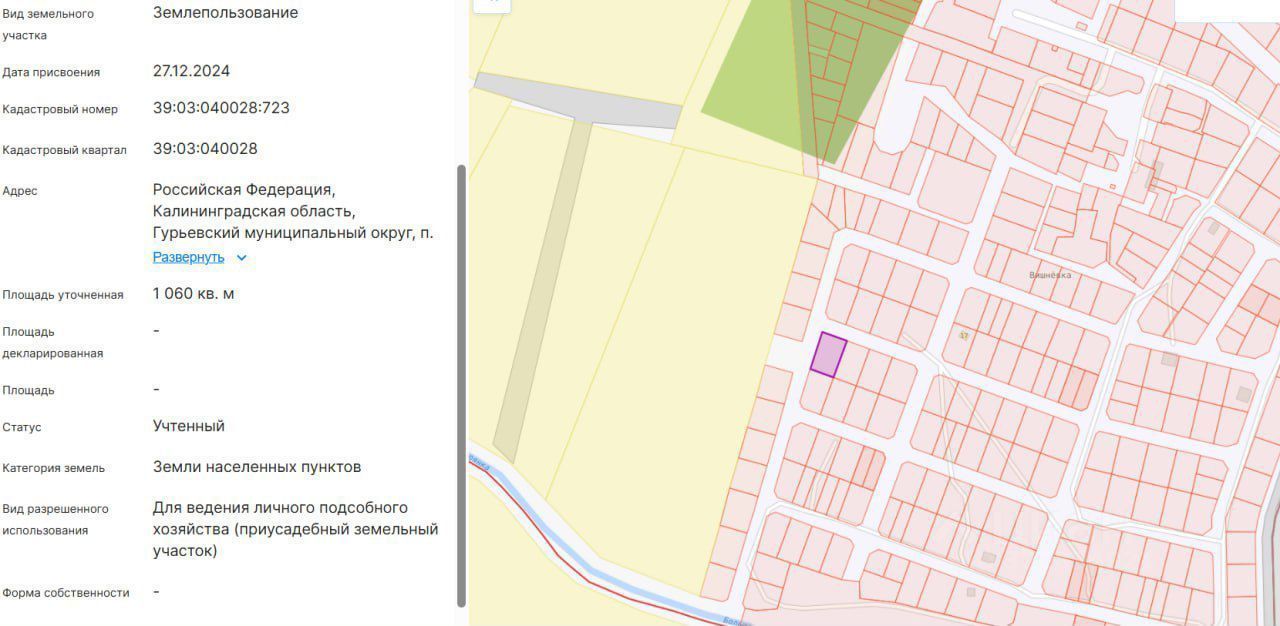
Task: Click the info panel vertical scrollbar
Action: click(x=461, y=385)
